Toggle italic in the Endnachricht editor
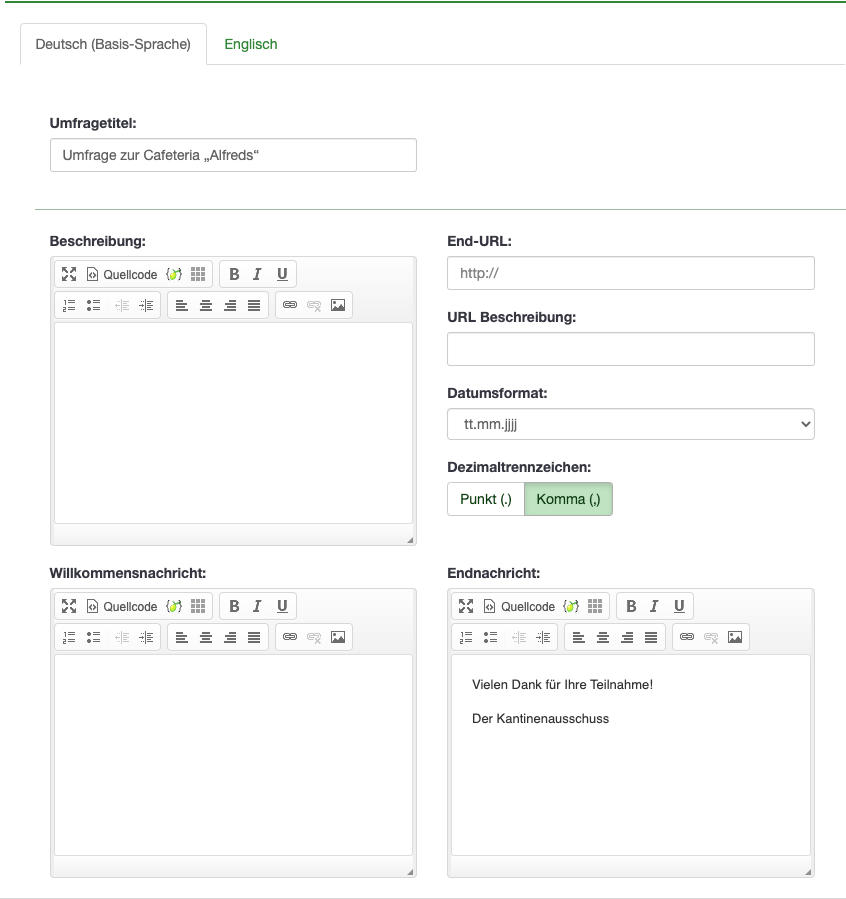The height and width of the screenshot is (899, 846). [x=655, y=606]
